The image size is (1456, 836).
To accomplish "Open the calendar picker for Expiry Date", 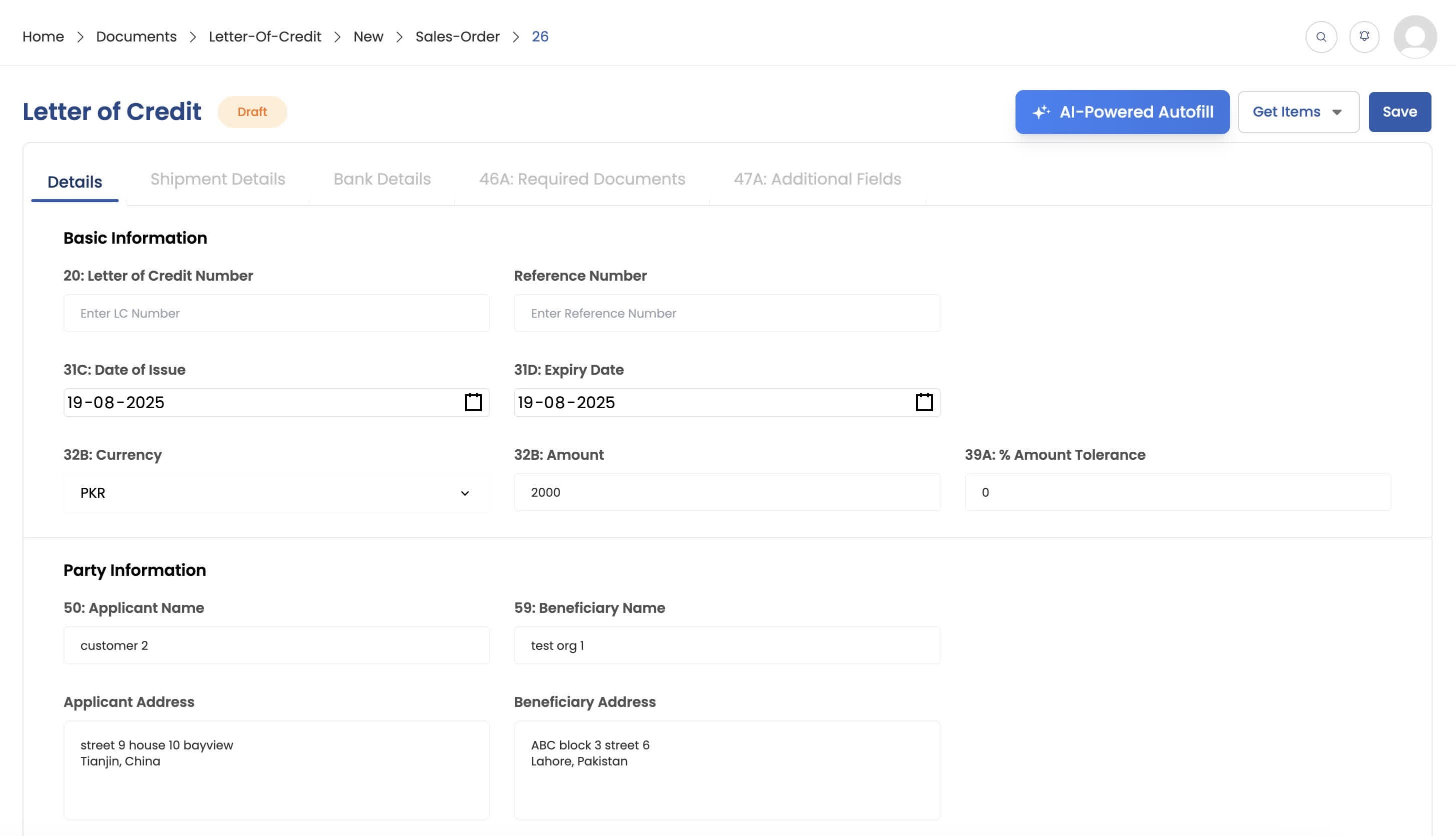I will click(x=924, y=403).
